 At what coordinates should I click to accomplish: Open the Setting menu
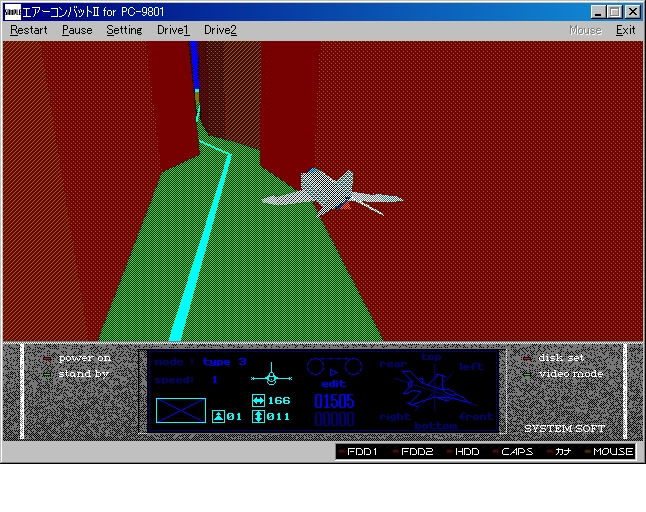tap(124, 30)
